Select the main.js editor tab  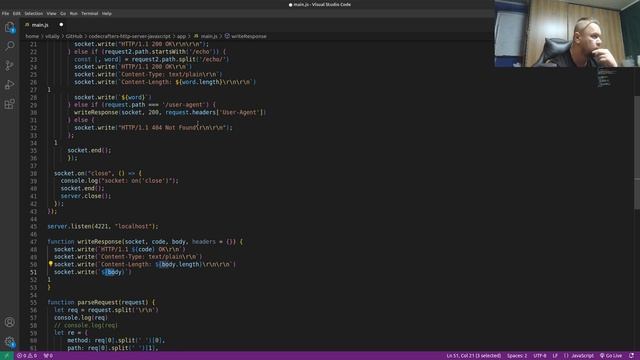pos(40,25)
